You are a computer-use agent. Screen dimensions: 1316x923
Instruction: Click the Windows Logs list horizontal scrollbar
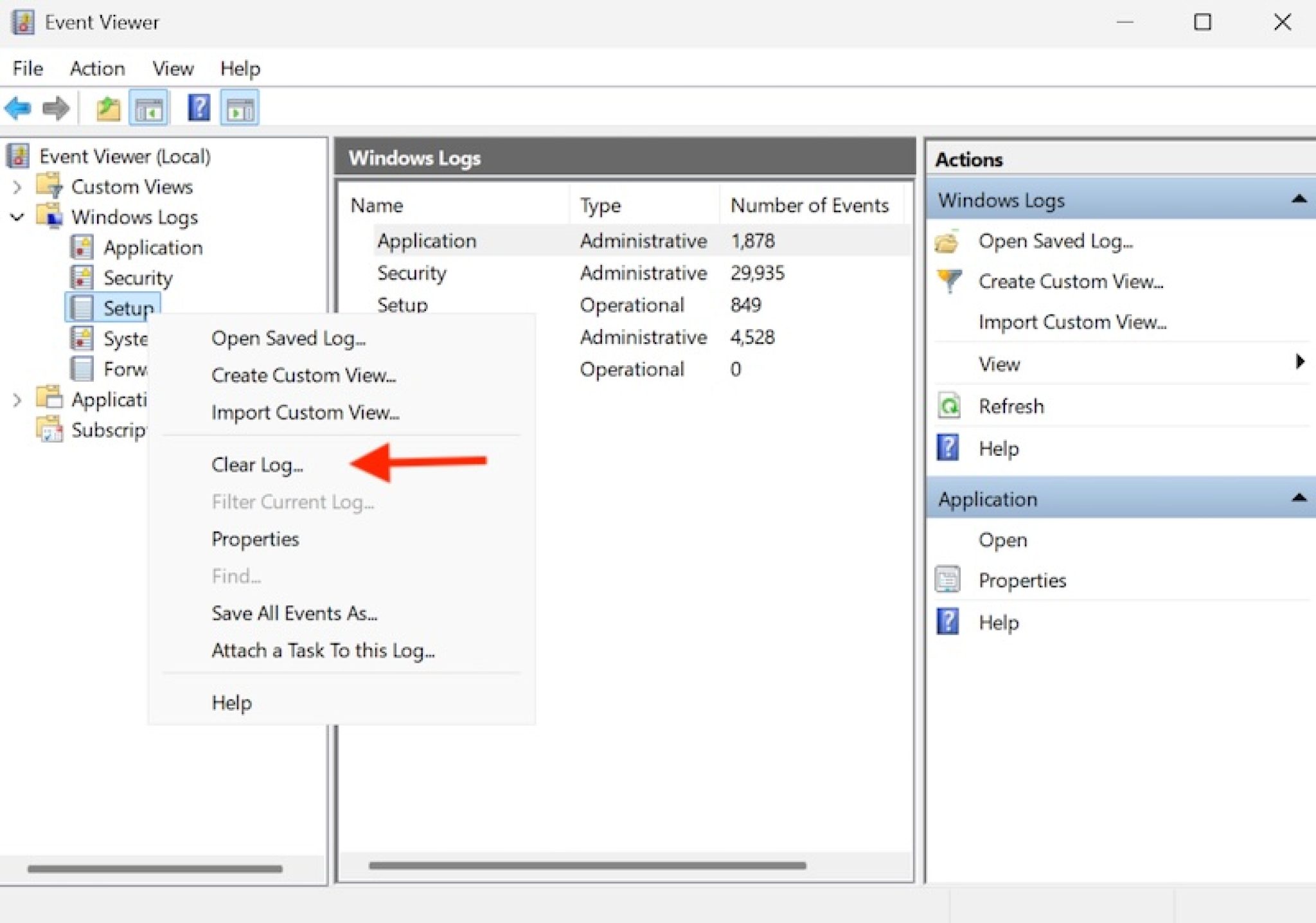coord(587,865)
